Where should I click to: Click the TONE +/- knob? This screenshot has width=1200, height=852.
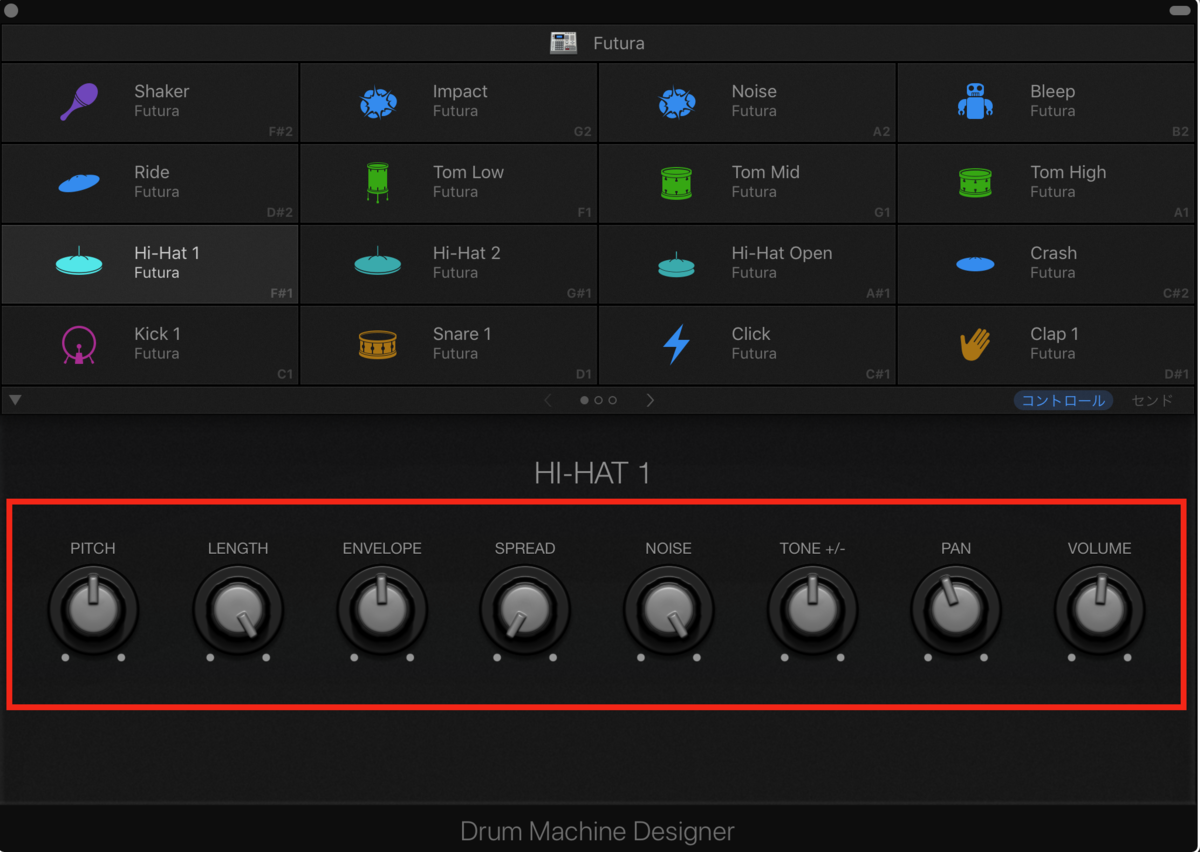[813, 610]
